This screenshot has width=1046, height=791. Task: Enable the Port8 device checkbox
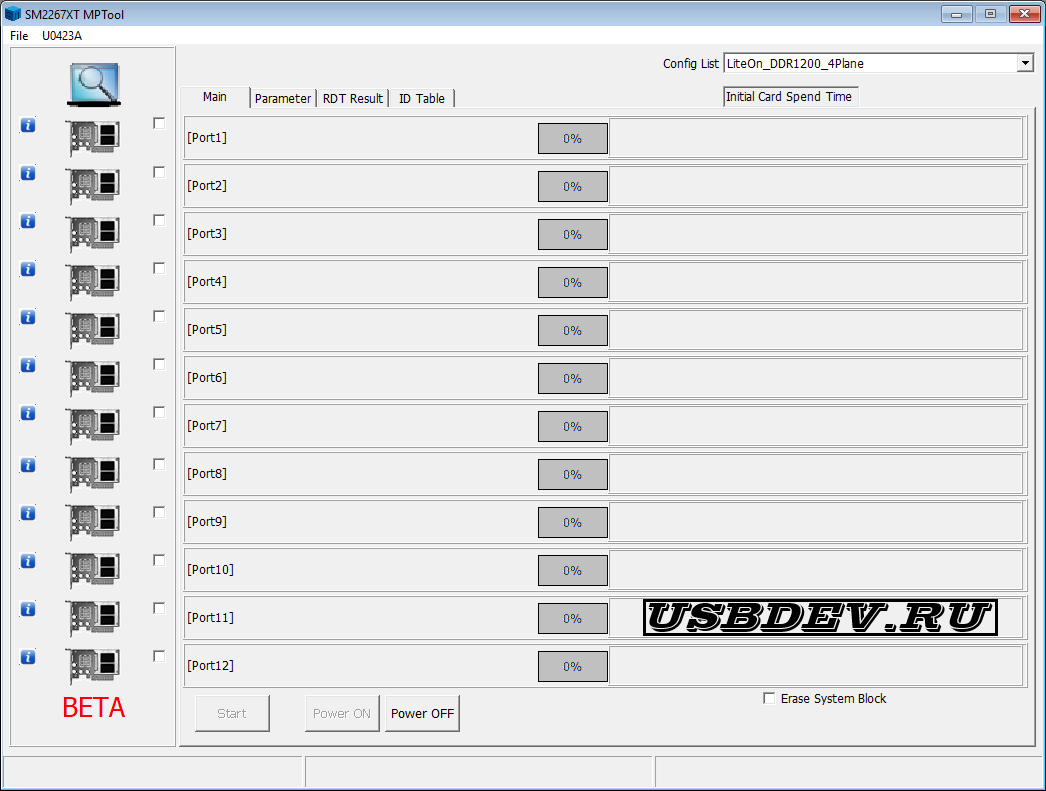(x=159, y=464)
